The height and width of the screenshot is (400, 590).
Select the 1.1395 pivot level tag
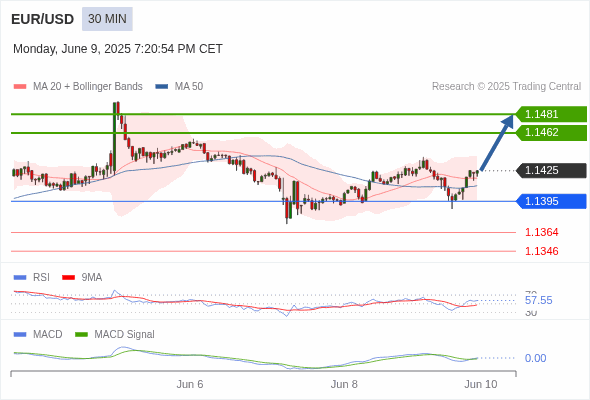point(551,201)
